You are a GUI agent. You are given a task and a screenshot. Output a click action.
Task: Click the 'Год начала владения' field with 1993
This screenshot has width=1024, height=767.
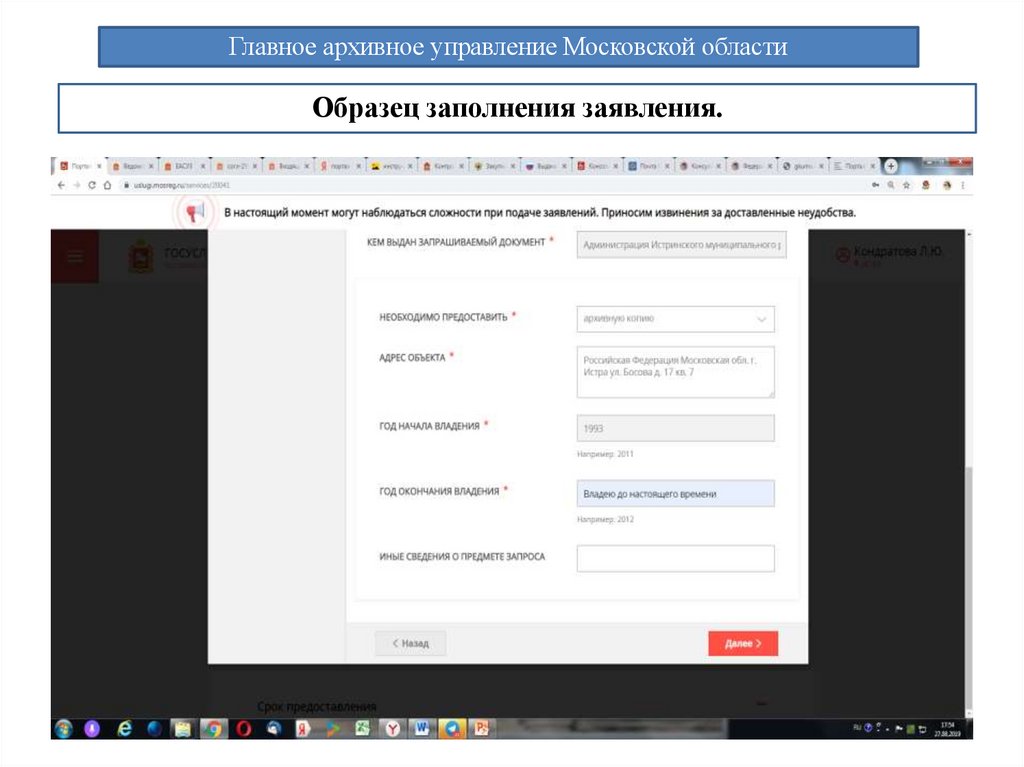click(675, 429)
